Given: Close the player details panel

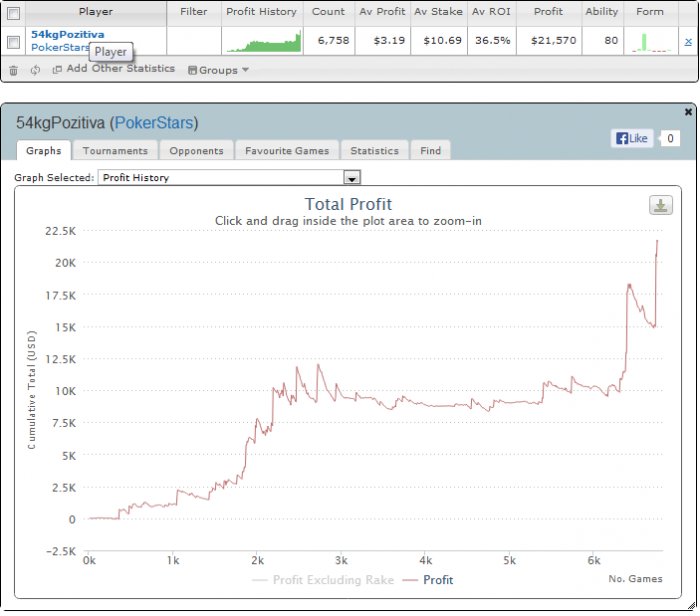Looking at the screenshot, I should [688, 112].
